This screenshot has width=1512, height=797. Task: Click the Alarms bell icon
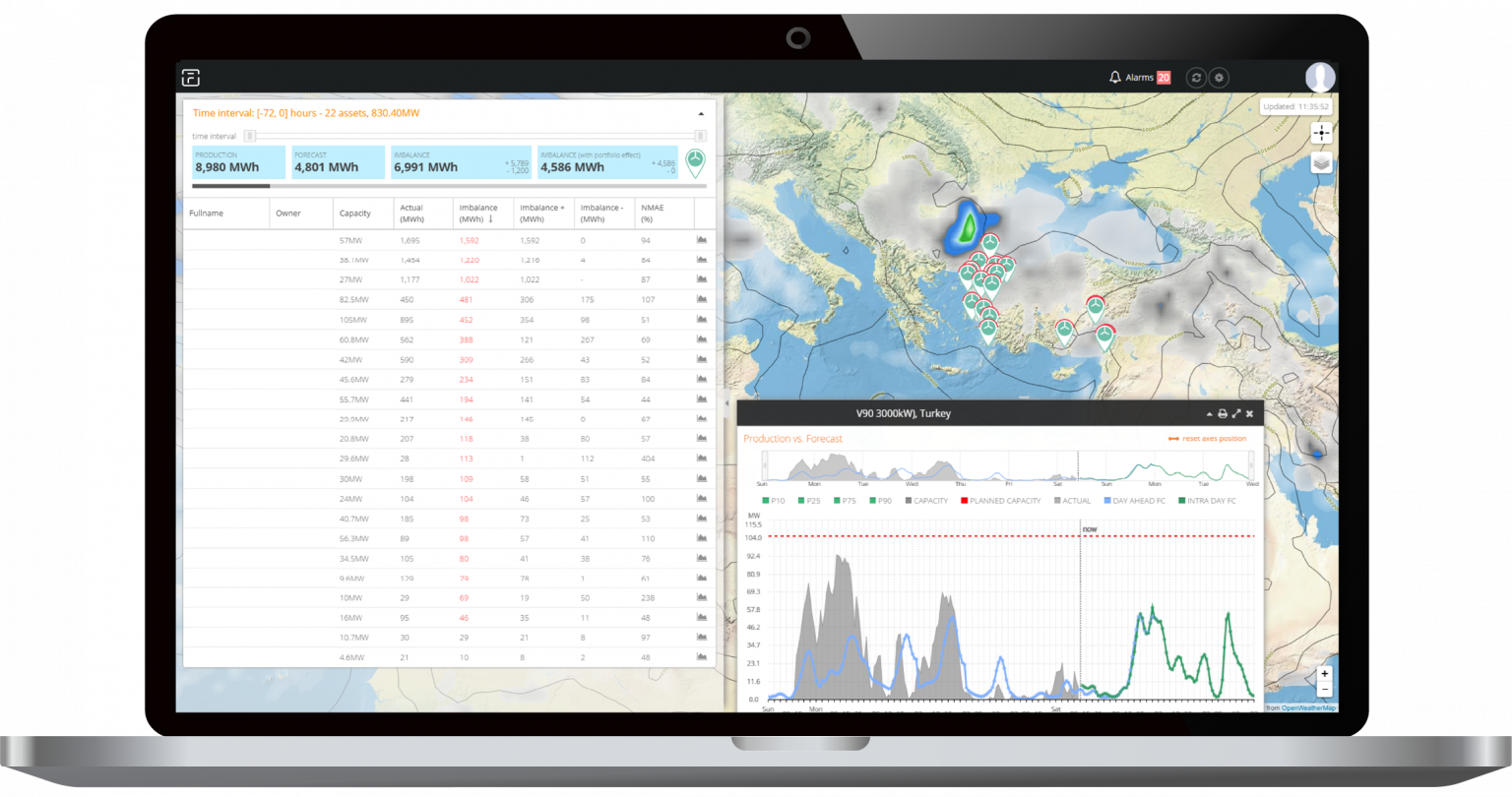pos(1115,77)
